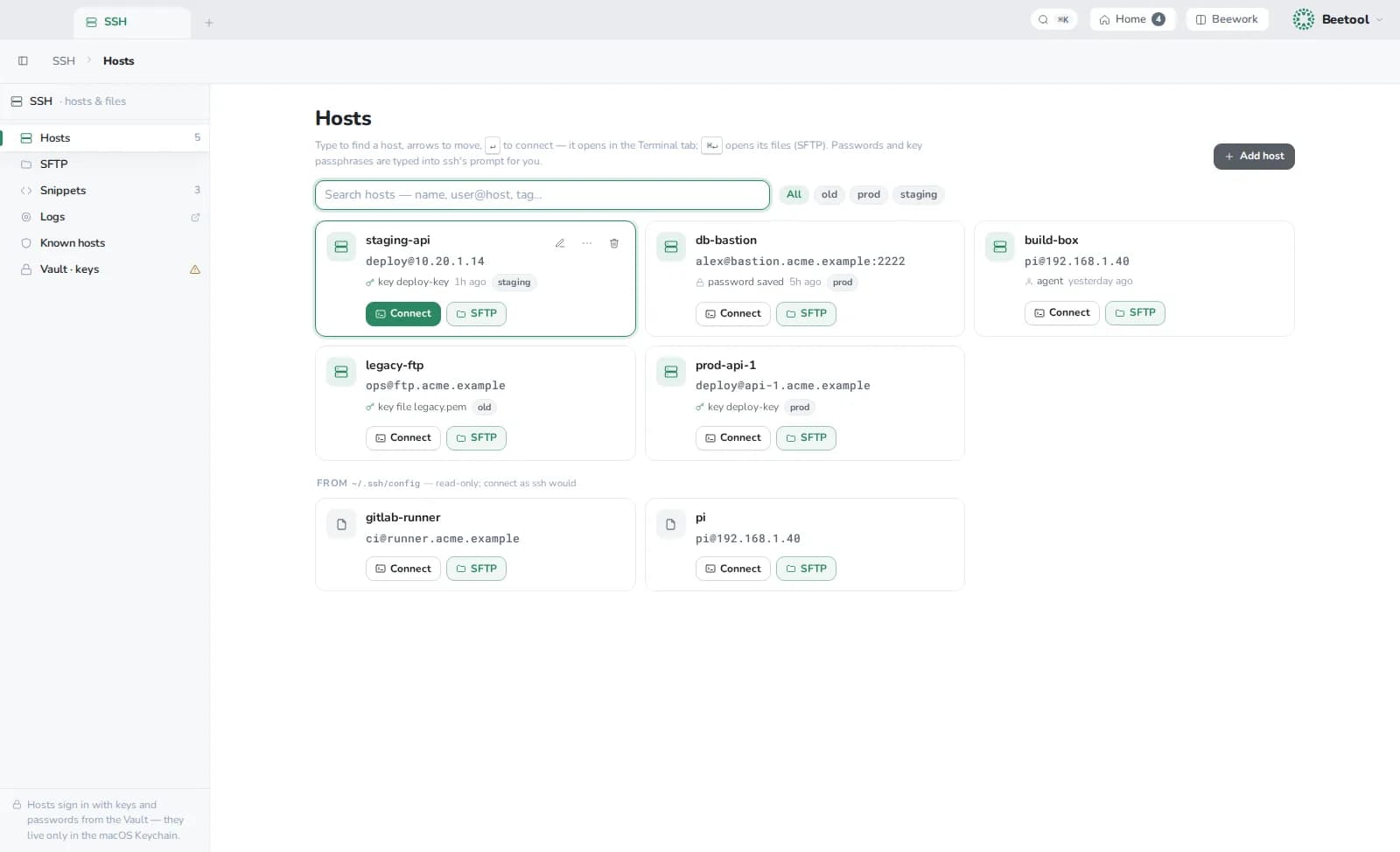Open SFTP in the sidebar
The width and height of the screenshot is (1400, 852).
point(105,164)
